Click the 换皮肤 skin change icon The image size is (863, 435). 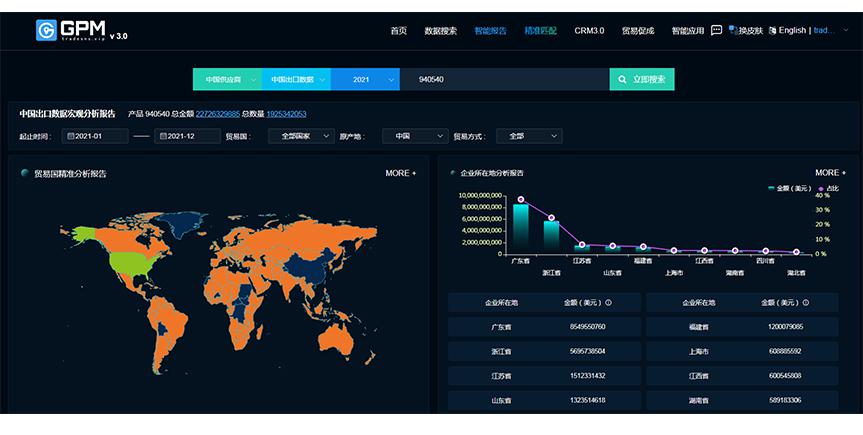point(733,30)
